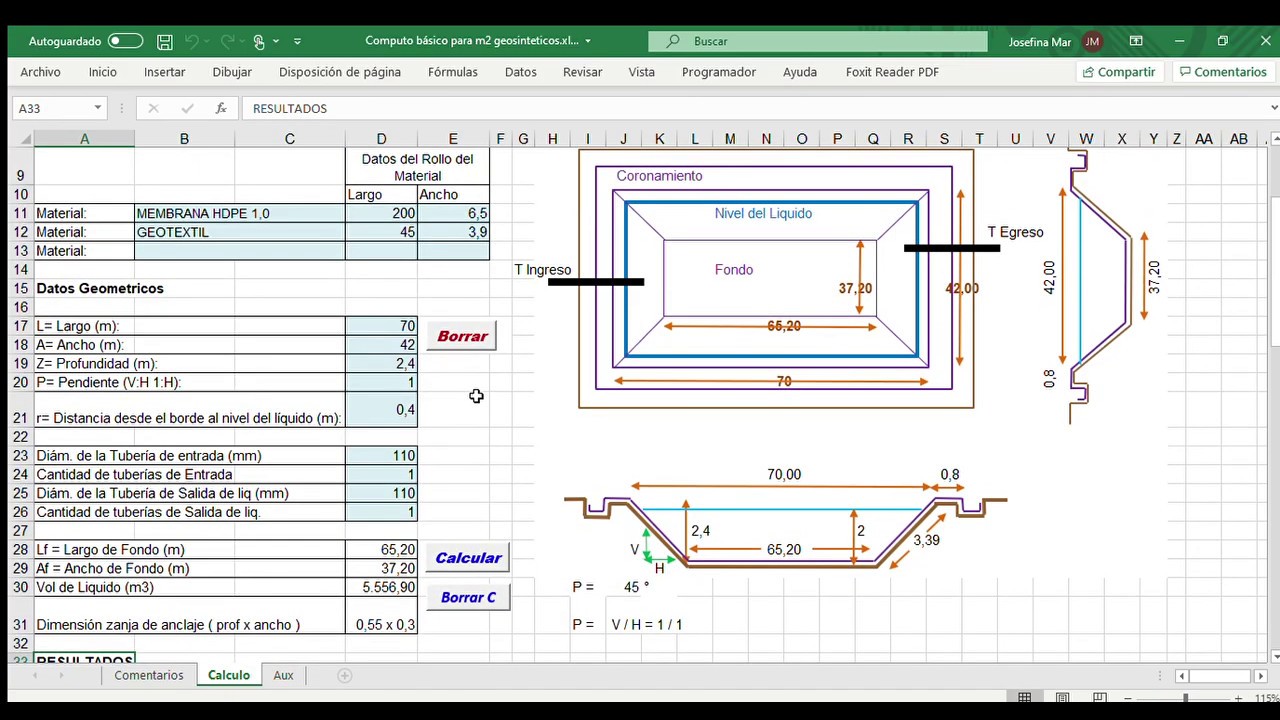
Task: Open touch mode dropdown arrow
Action: 276,41
